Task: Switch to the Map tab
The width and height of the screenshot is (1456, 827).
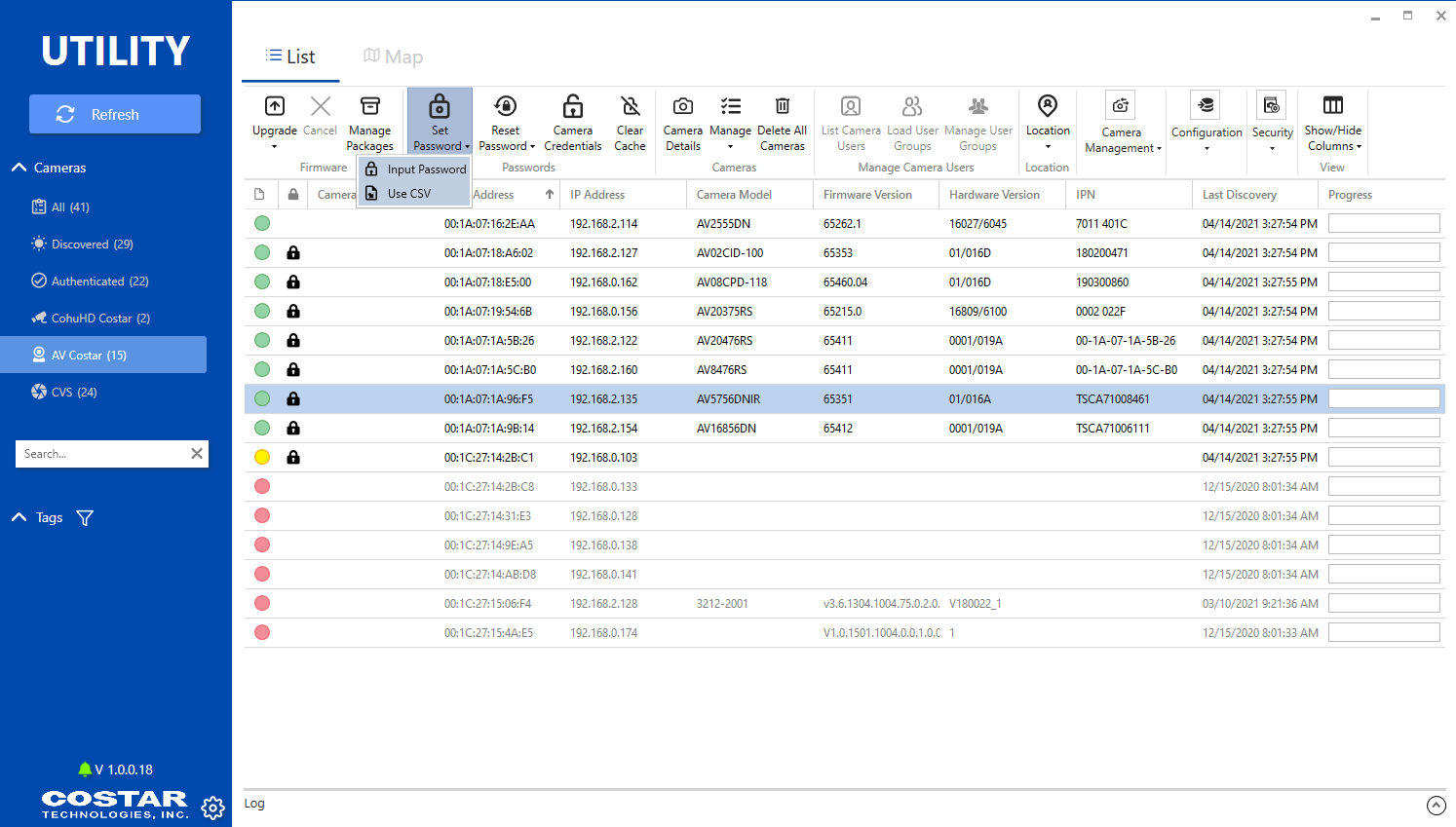Action: tap(394, 56)
